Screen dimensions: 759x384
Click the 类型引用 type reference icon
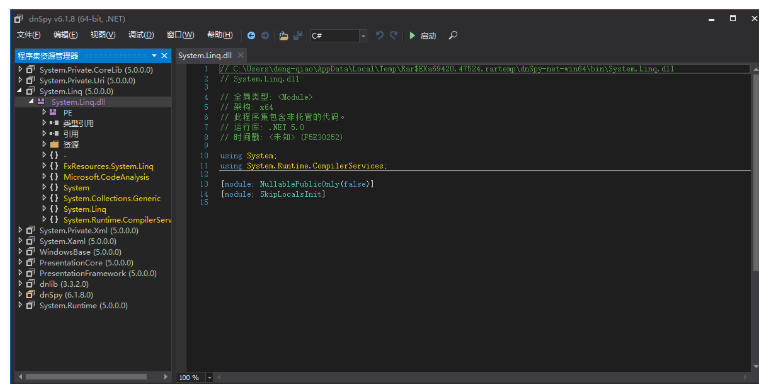point(54,123)
